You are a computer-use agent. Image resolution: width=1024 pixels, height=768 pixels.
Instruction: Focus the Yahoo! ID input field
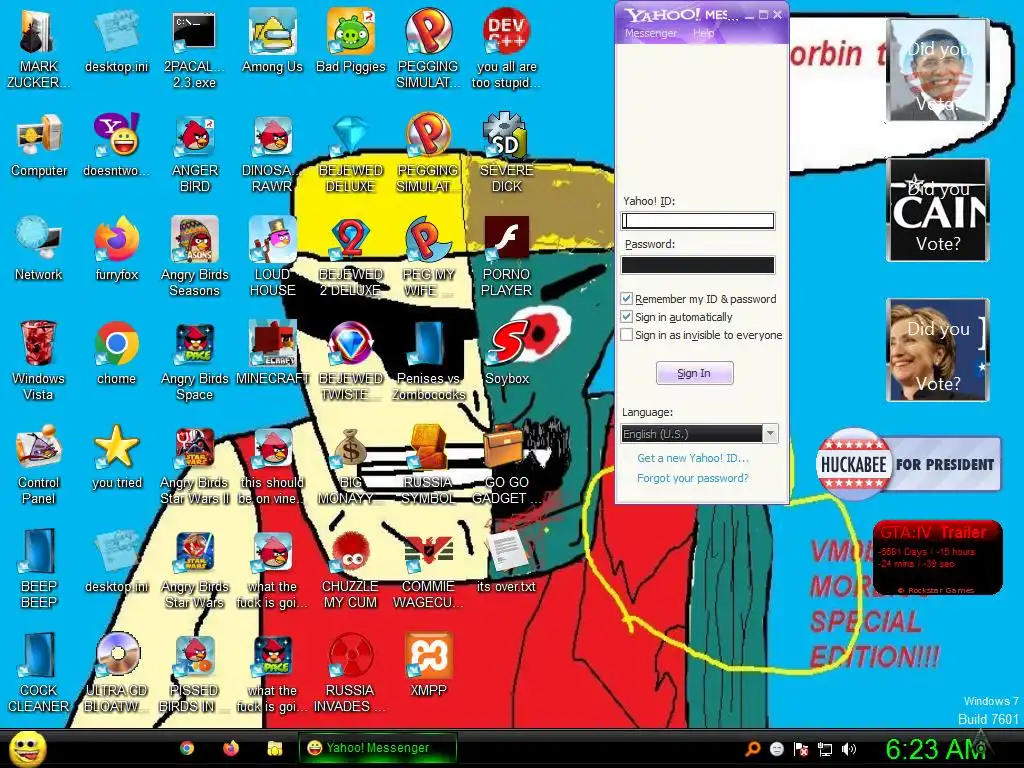[x=697, y=221]
